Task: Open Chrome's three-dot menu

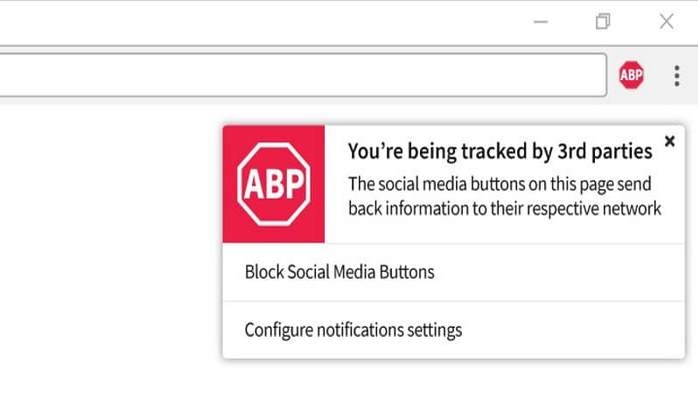Action: 676,74
